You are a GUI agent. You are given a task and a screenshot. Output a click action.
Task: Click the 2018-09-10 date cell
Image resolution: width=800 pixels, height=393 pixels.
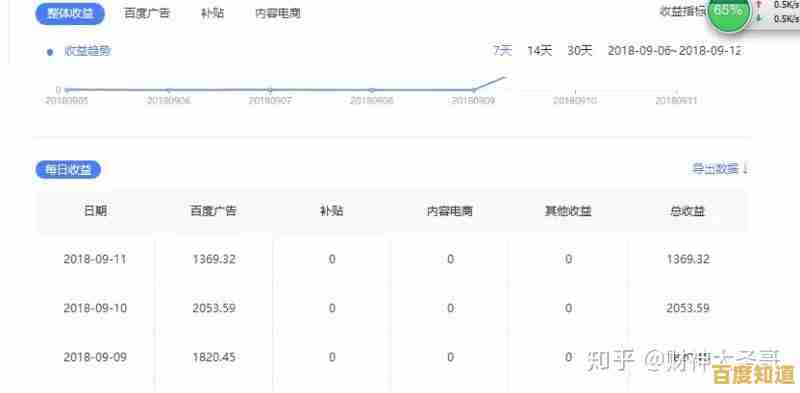[95, 308]
